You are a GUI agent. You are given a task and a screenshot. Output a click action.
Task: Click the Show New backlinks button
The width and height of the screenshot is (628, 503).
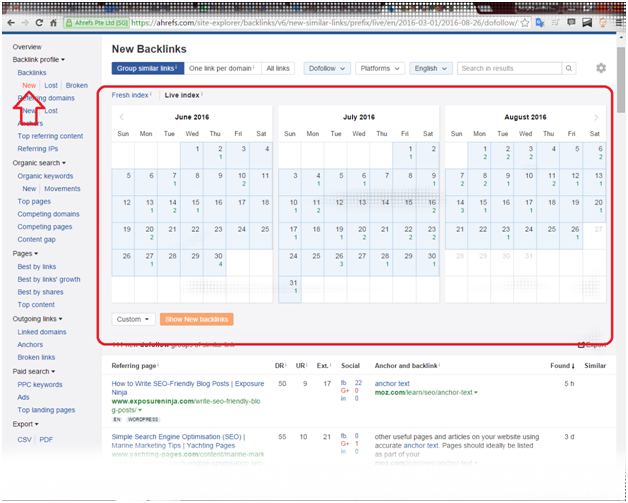(x=197, y=319)
